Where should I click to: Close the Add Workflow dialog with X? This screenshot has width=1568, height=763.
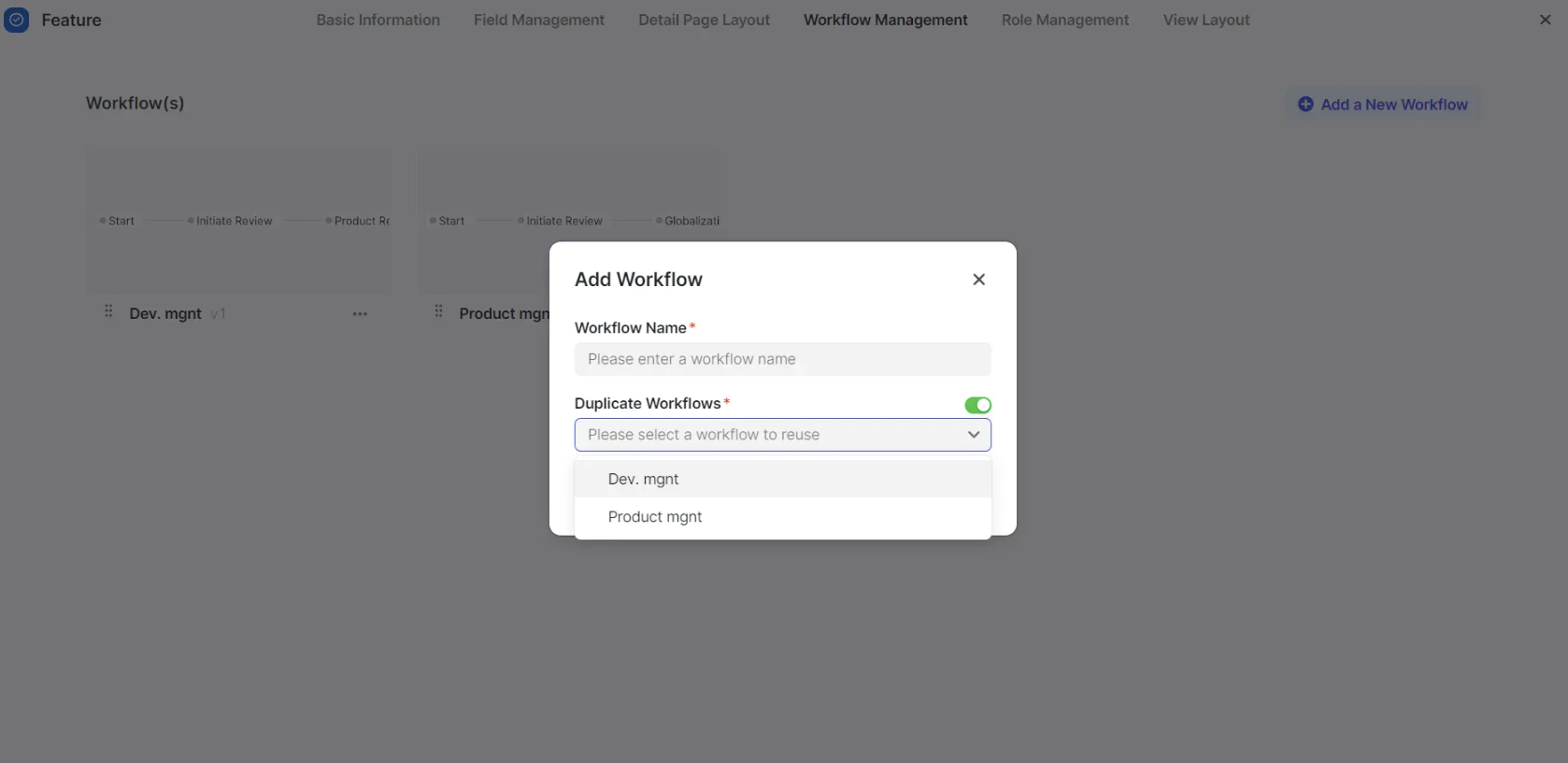point(978,280)
